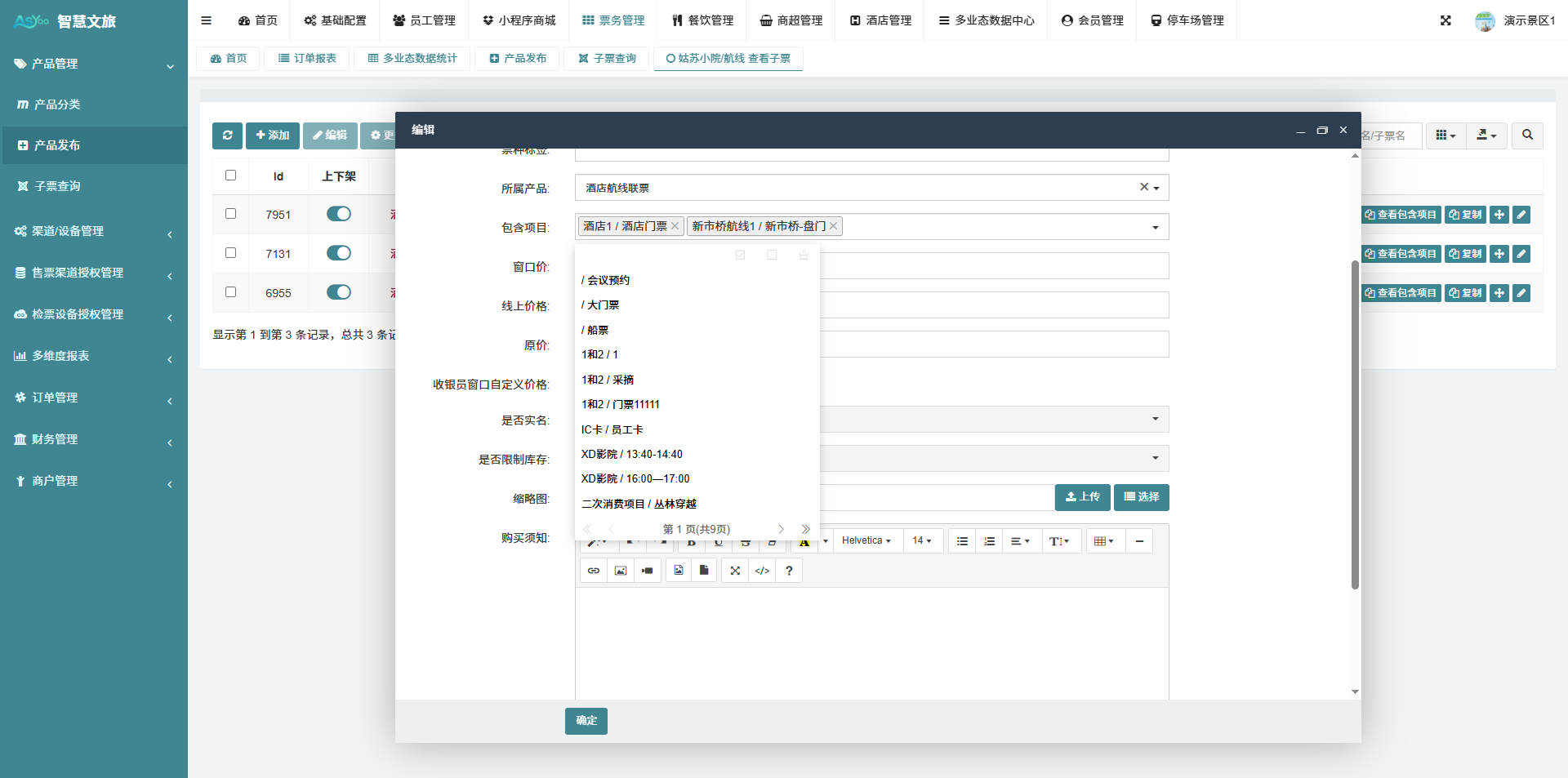The height and width of the screenshot is (778, 1568).
Task: Click the 选择 select button
Action: (x=1142, y=497)
